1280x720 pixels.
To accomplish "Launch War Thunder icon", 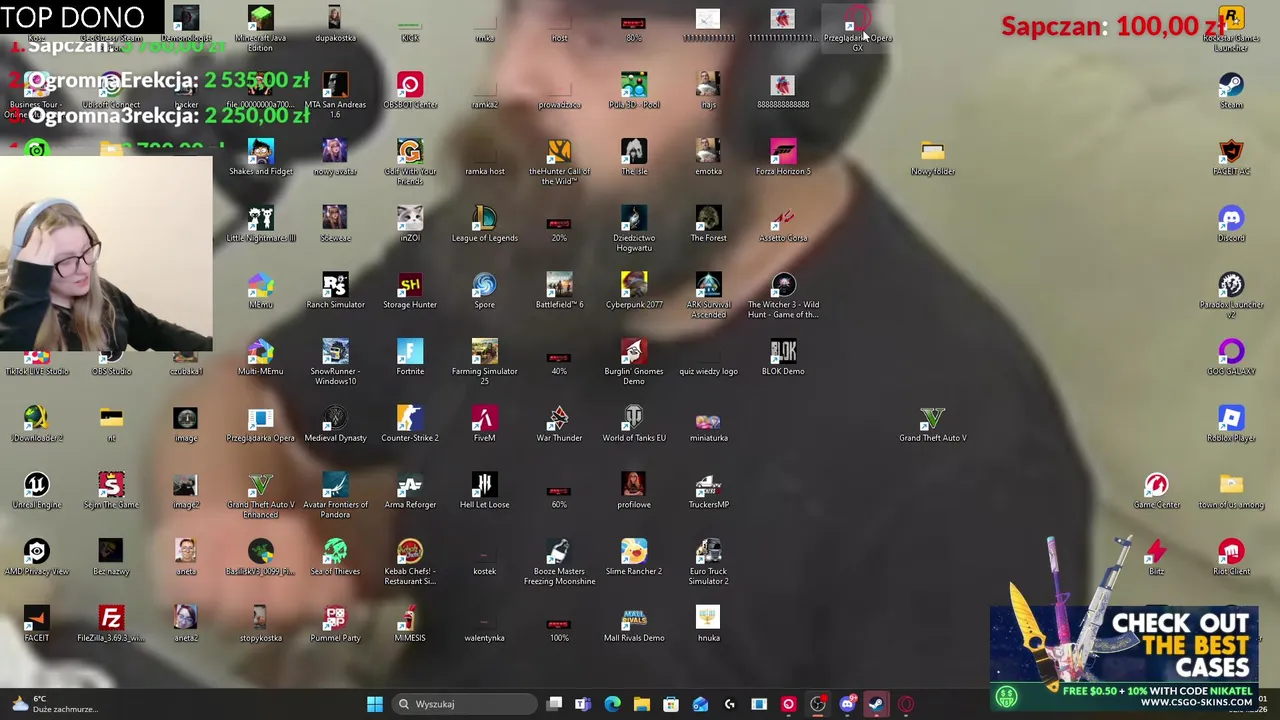I will (559, 424).
